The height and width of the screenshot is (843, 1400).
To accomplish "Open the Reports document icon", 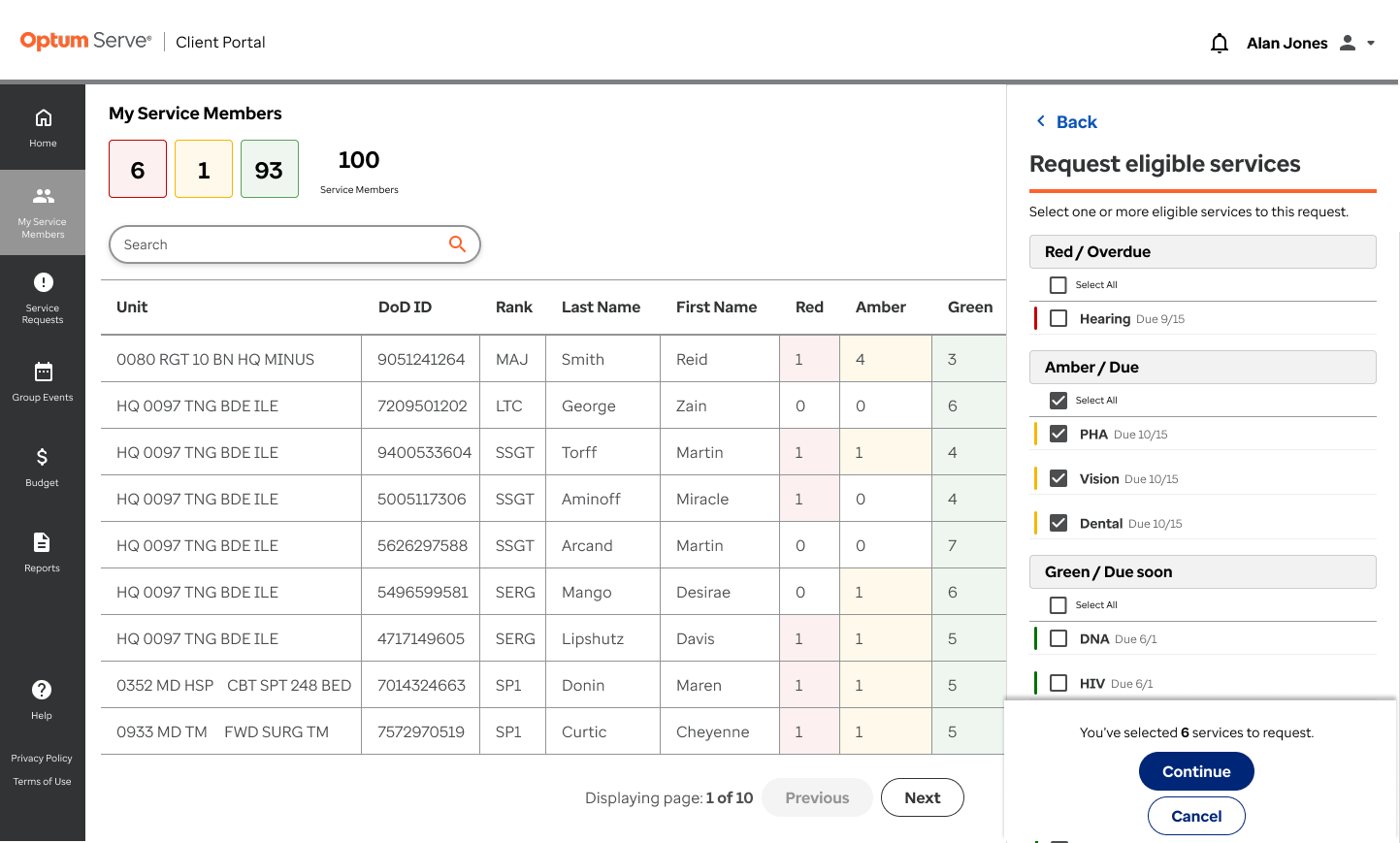I will tap(42, 542).
